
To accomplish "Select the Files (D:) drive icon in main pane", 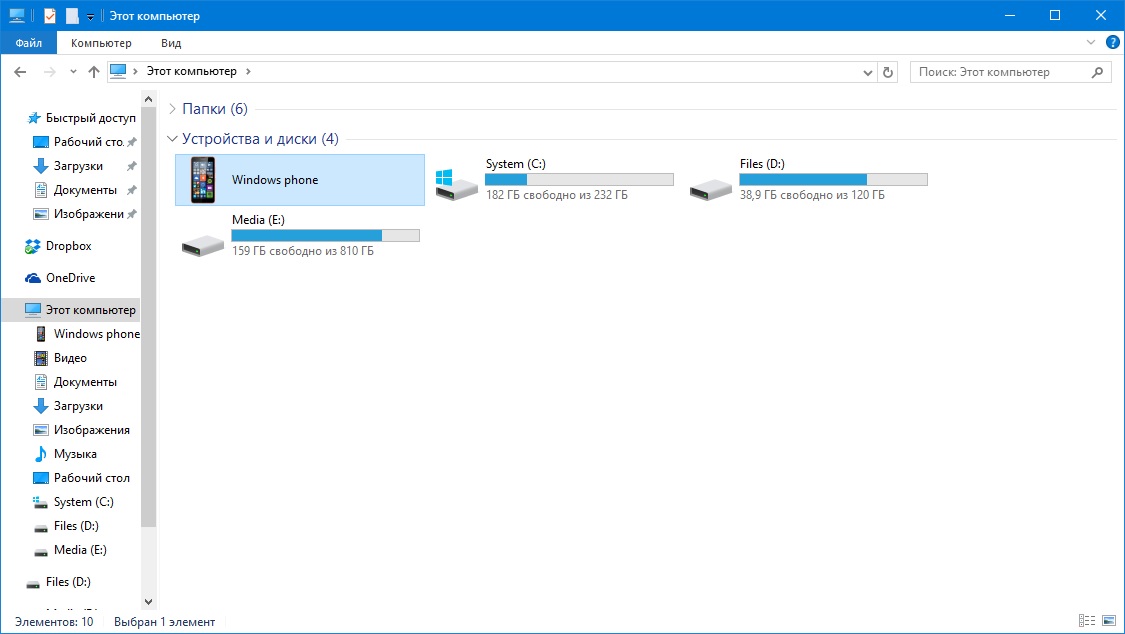I will (710, 189).
